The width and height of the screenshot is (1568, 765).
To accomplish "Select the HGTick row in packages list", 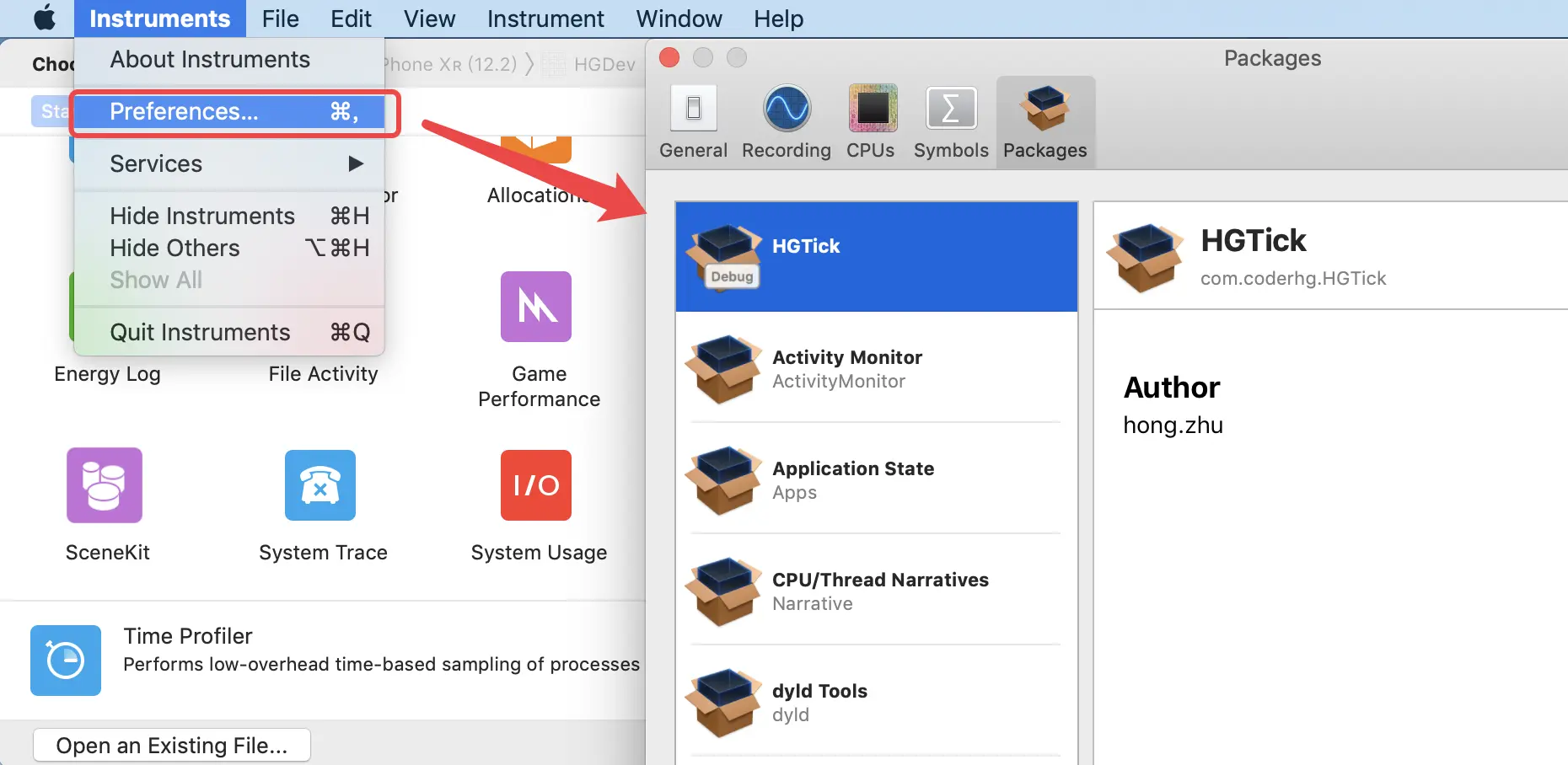I will point(877,257).
